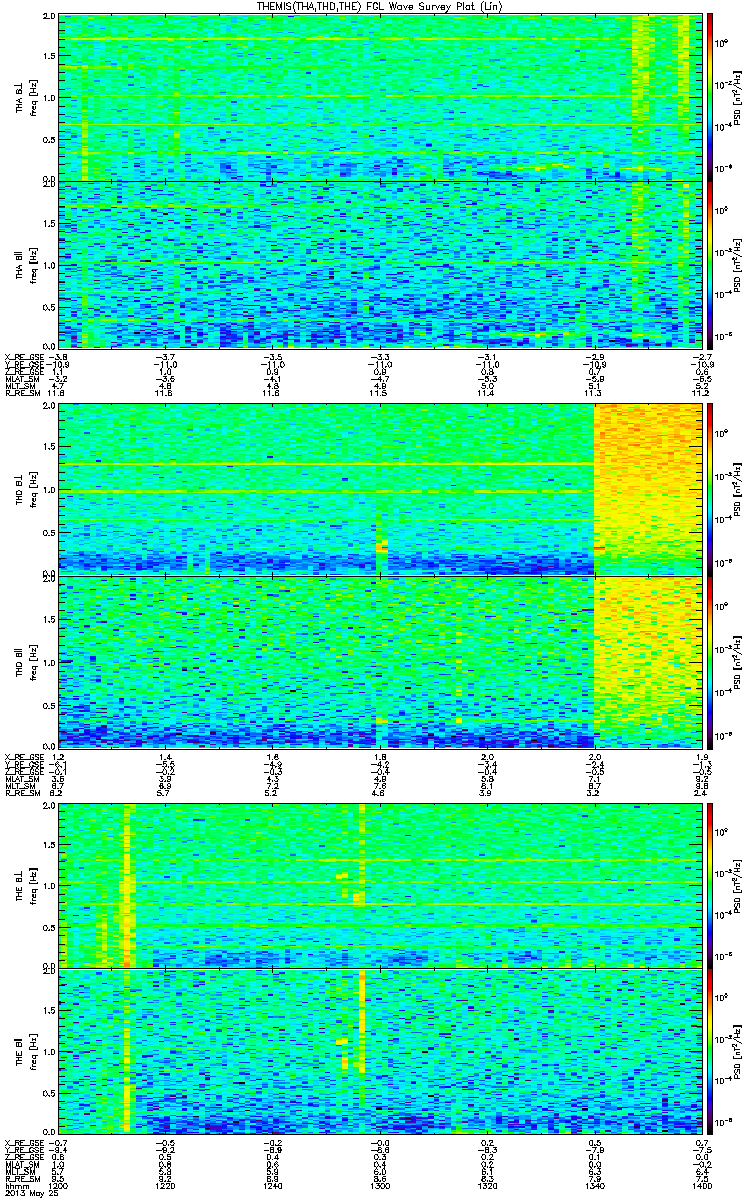Click the PSD [nT²/Hz] label beside THA bL
750x1200 pixels.
738,98
